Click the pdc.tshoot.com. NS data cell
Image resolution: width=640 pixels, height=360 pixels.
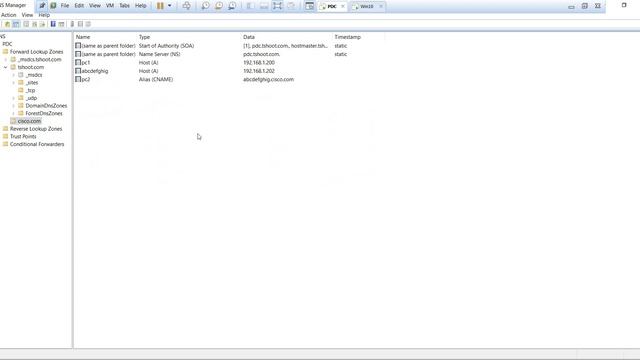coord(261,54)
